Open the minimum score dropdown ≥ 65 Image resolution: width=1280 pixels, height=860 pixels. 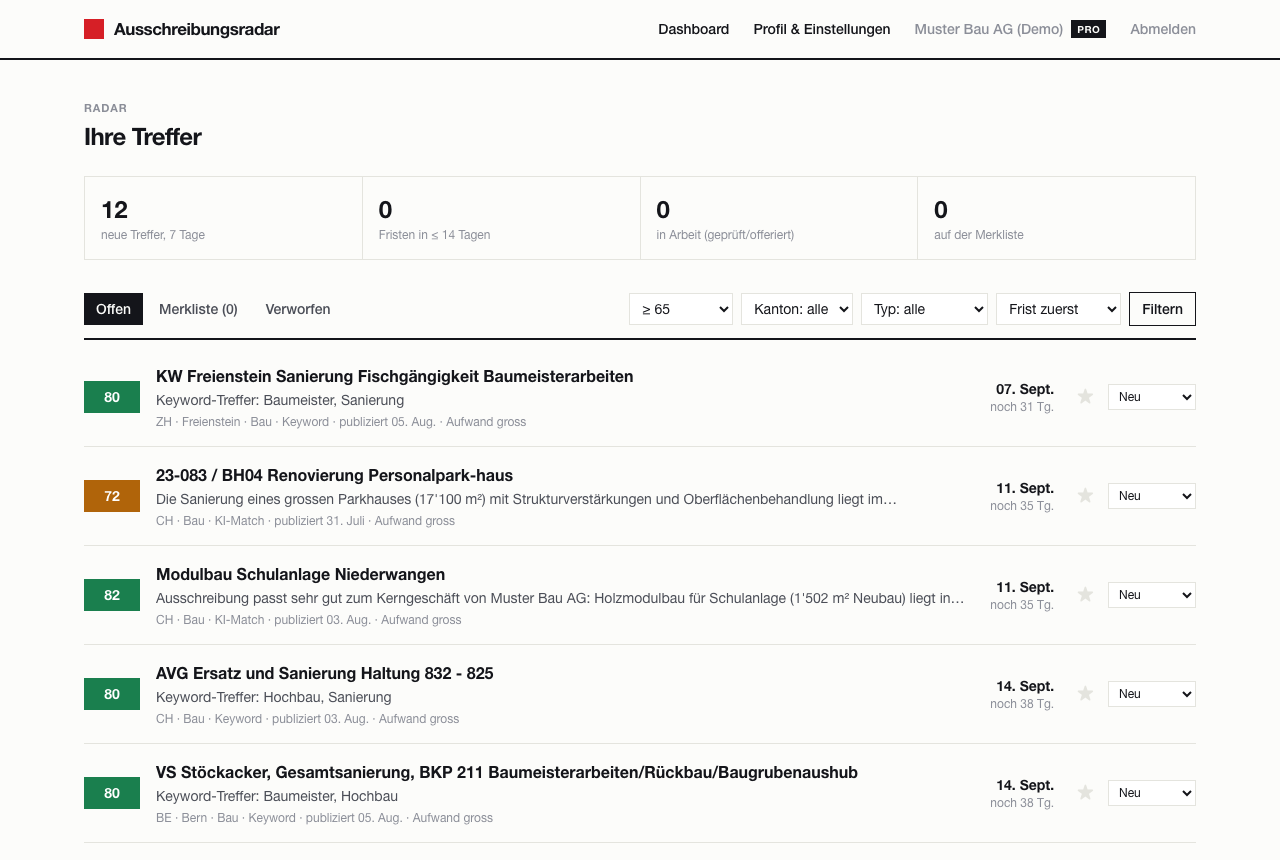click(x=681, y=309)
